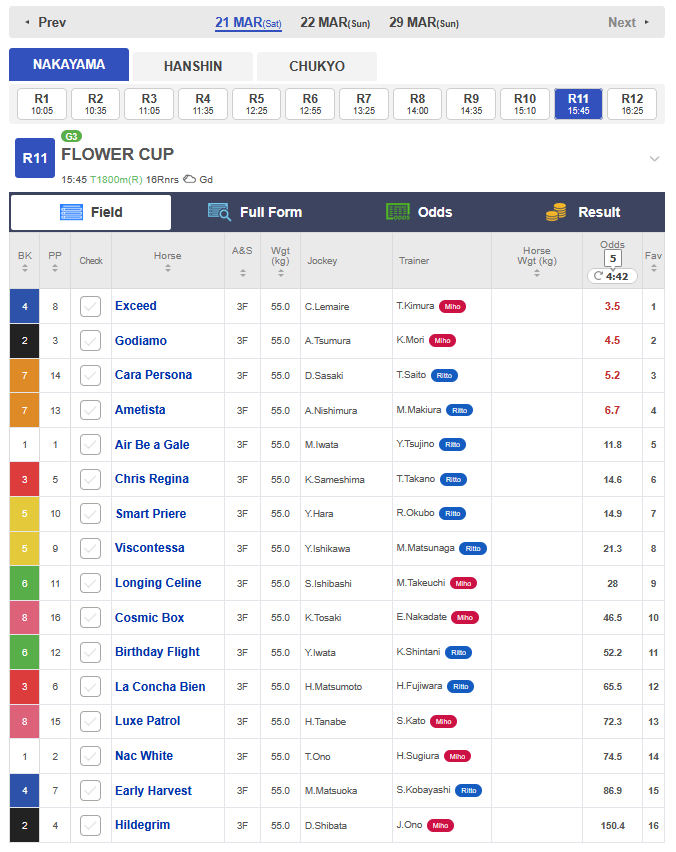Check the box for Exceed

pos(90,306)
